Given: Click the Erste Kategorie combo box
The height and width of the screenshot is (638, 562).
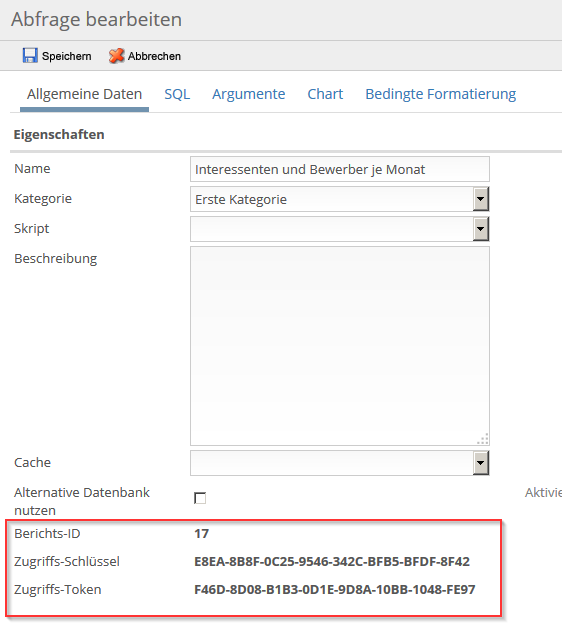Looking at the screenshot, I should point(340,199).
